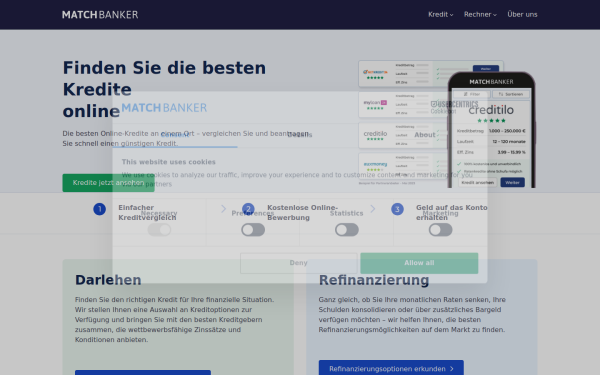Click Sortieren in the phone mockup
Viewport: 600px width, 375px height.
point(511,94)
